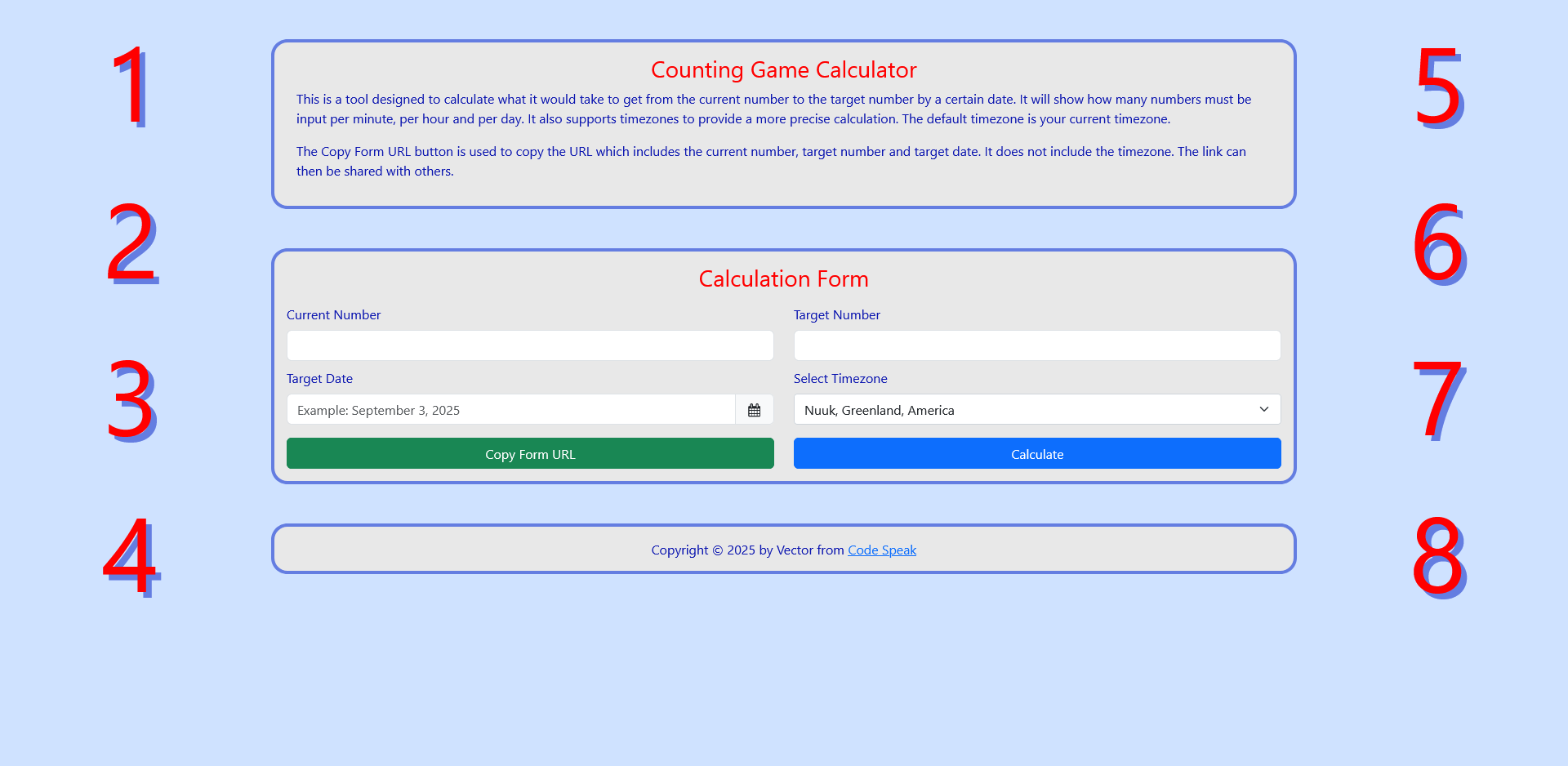Screen dimensions: 1568x766
Task: Click the Target Number input field
Action: [1036, 345]
